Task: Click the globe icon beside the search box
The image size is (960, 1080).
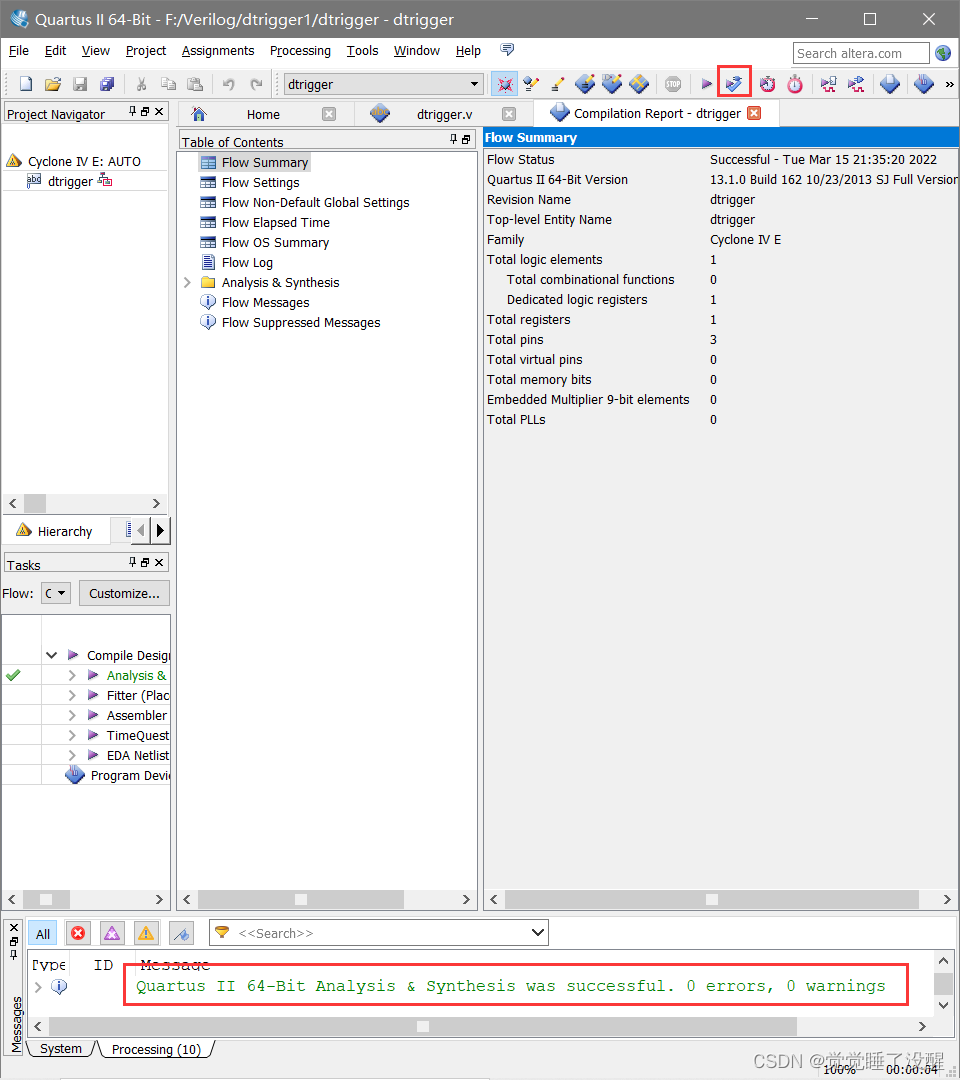Action: click(x=943, y=53)
